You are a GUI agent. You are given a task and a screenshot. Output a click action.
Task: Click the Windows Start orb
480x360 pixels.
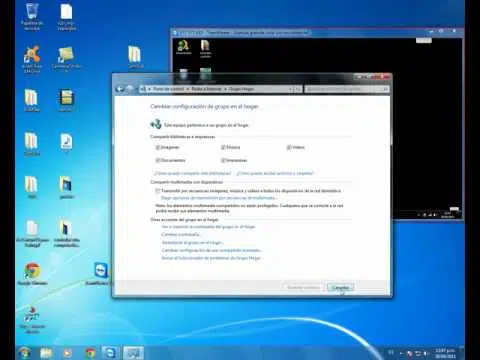(25, 353)
